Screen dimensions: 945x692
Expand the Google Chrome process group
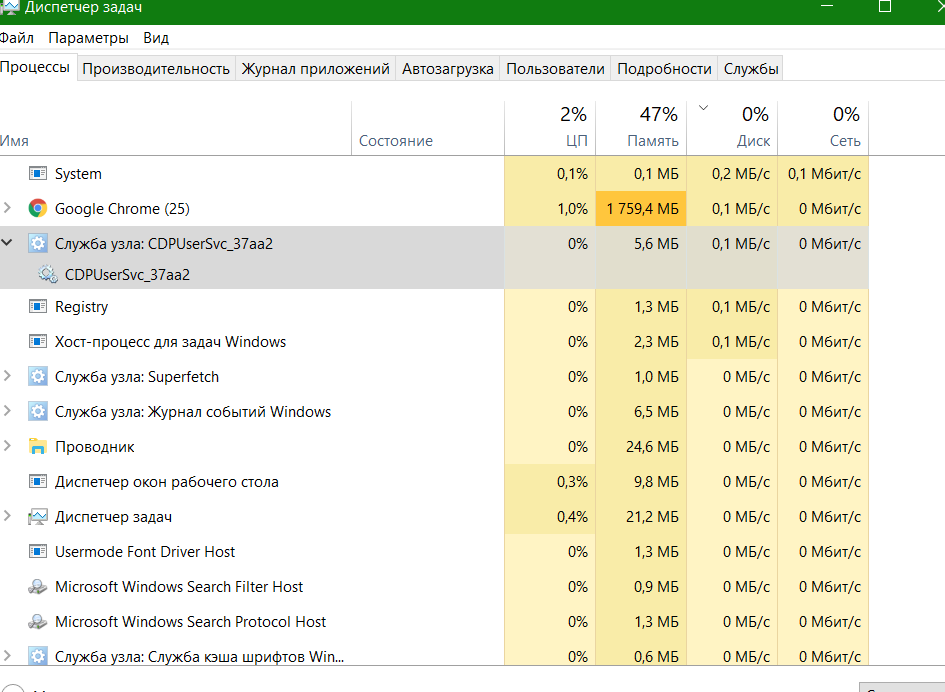[8, 209]
